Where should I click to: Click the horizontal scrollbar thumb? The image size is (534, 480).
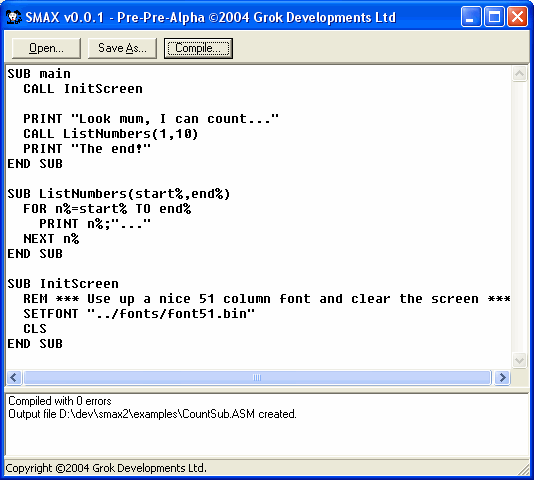coord(257,377)
